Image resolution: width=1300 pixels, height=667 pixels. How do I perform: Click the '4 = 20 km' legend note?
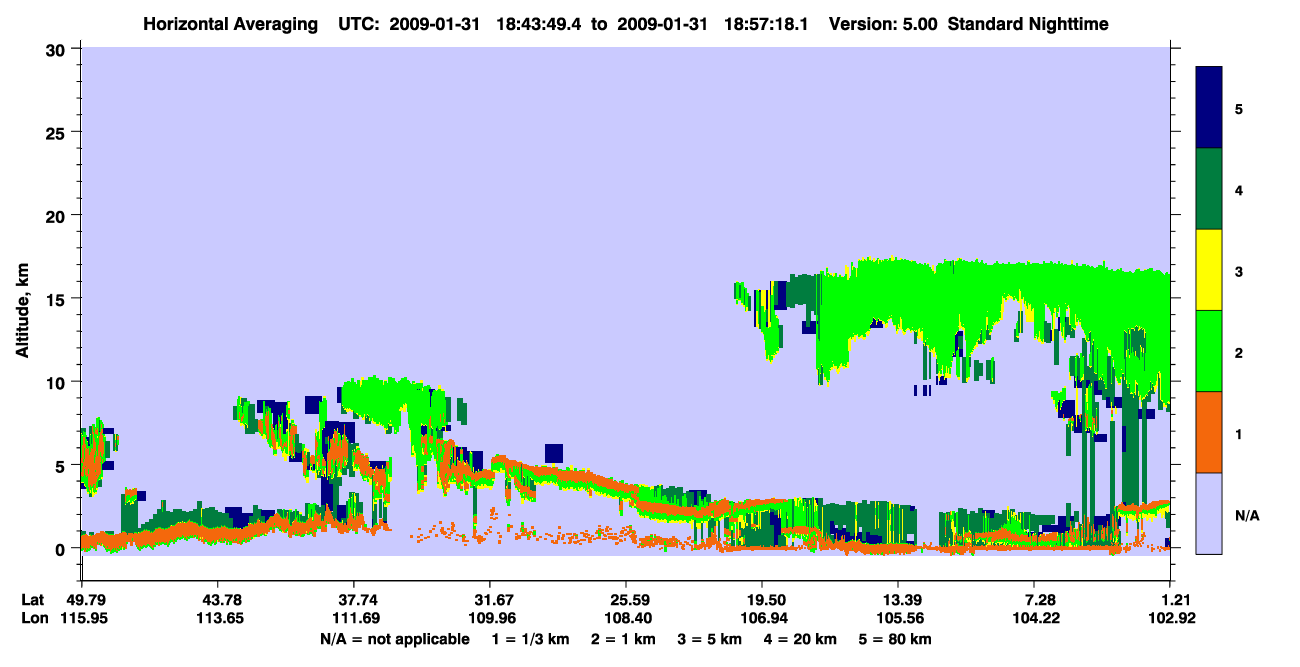(x=802, y=639)
